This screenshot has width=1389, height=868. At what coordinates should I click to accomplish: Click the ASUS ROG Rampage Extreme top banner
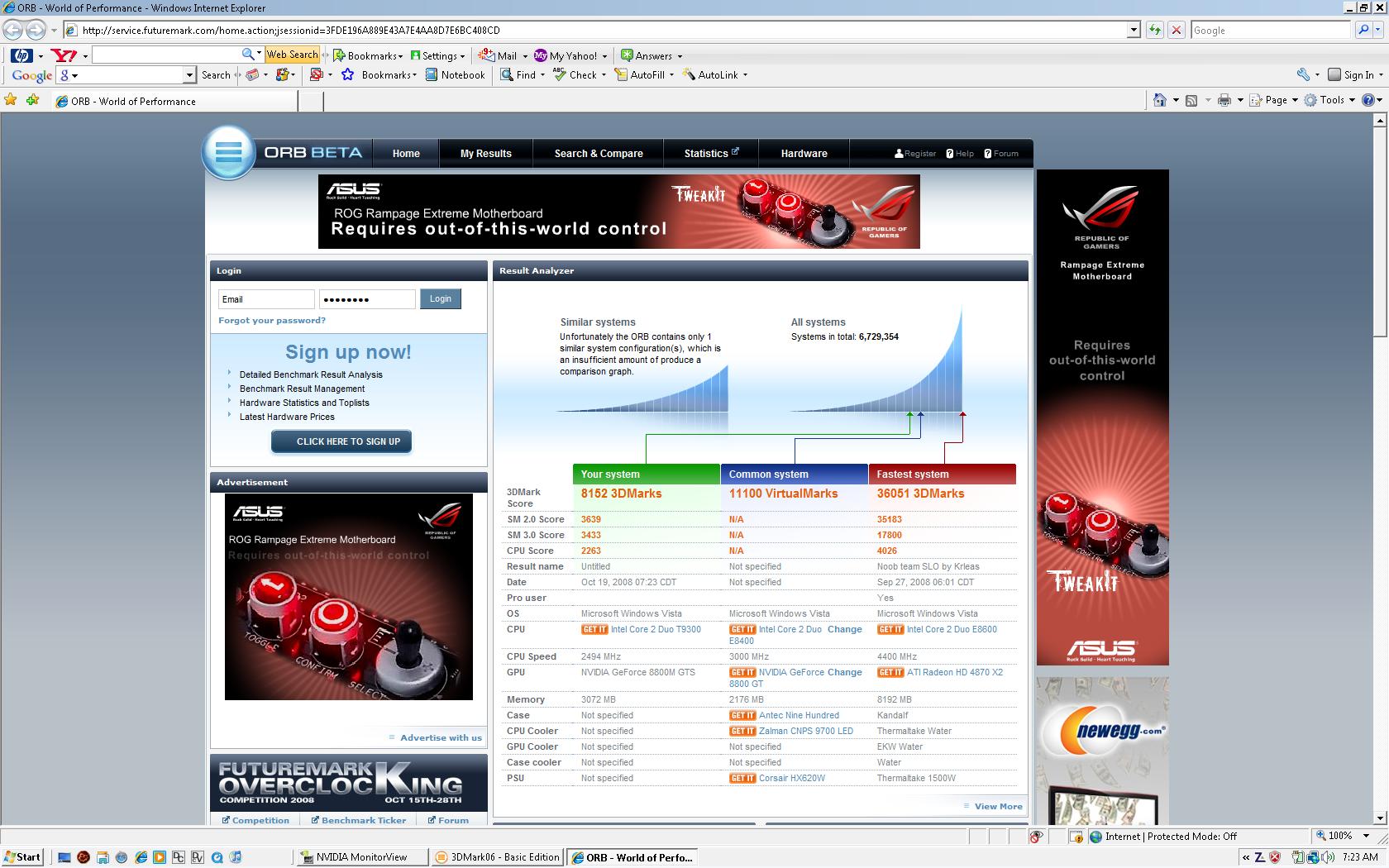coord(619,212)
